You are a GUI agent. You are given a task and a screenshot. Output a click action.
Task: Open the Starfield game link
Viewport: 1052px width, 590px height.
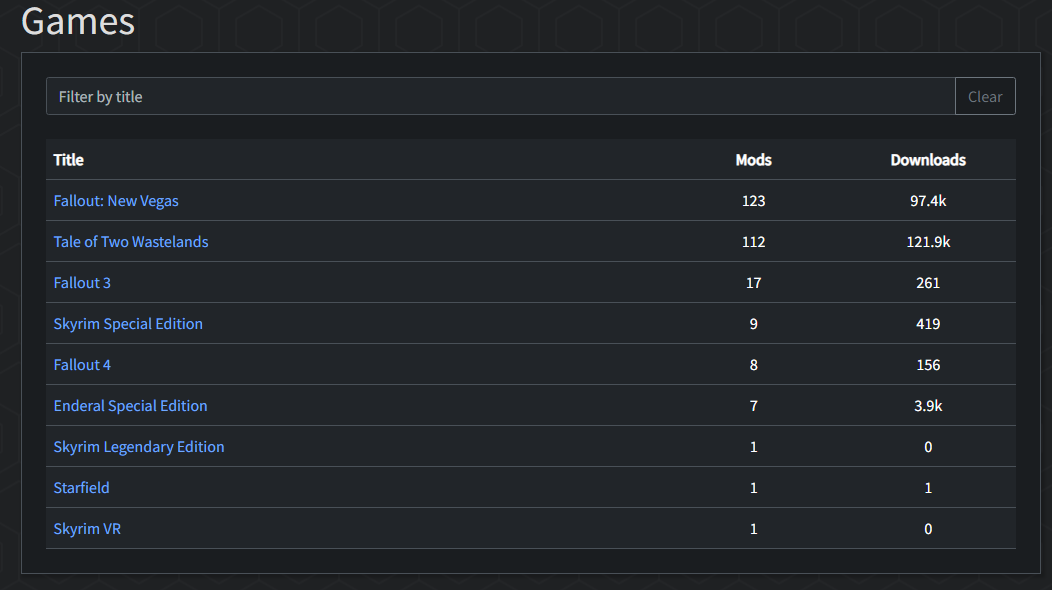click(x=81, y=487)
